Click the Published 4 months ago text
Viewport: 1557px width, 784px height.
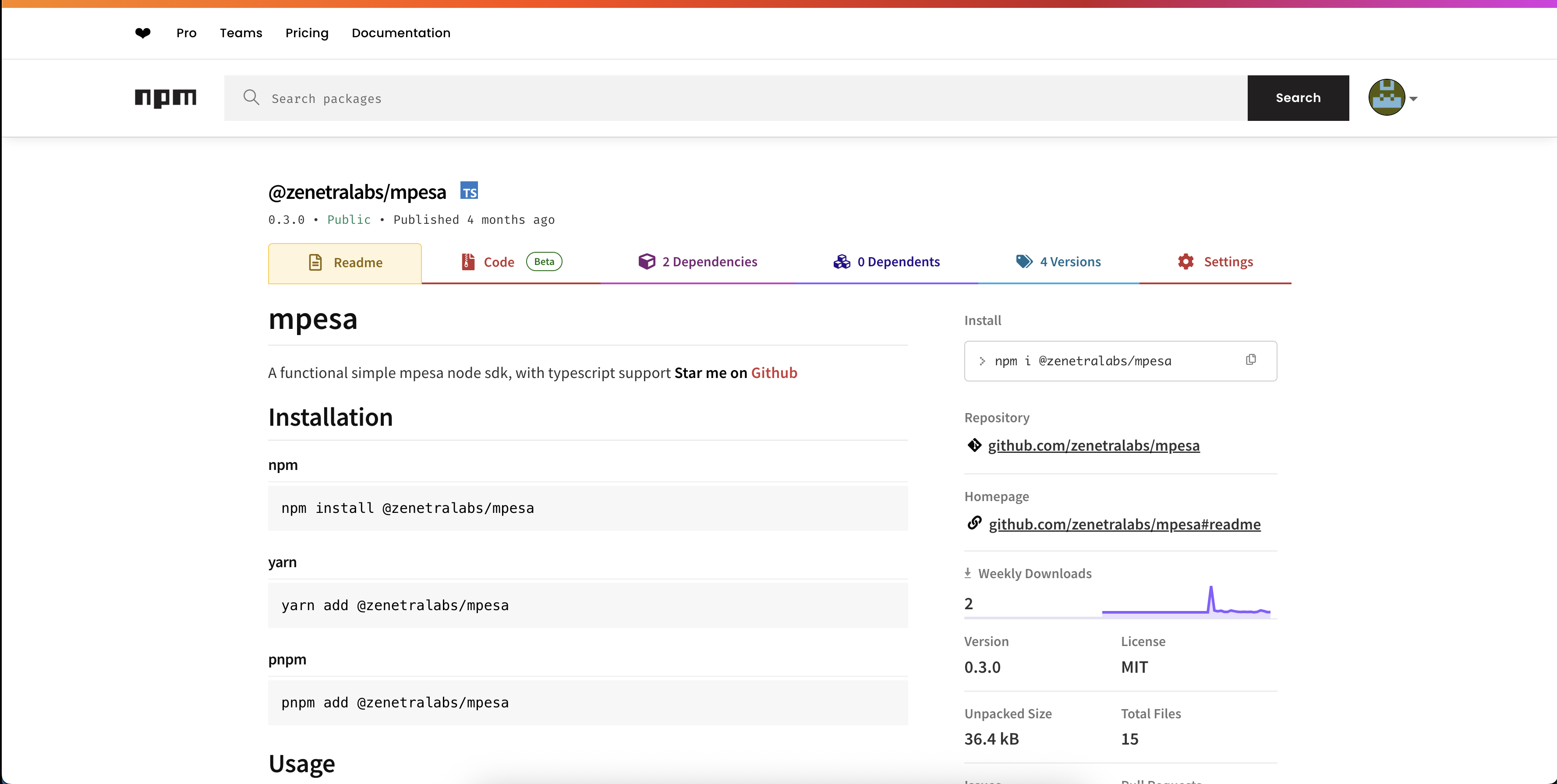pyautogui.click(x=474, y=219)
